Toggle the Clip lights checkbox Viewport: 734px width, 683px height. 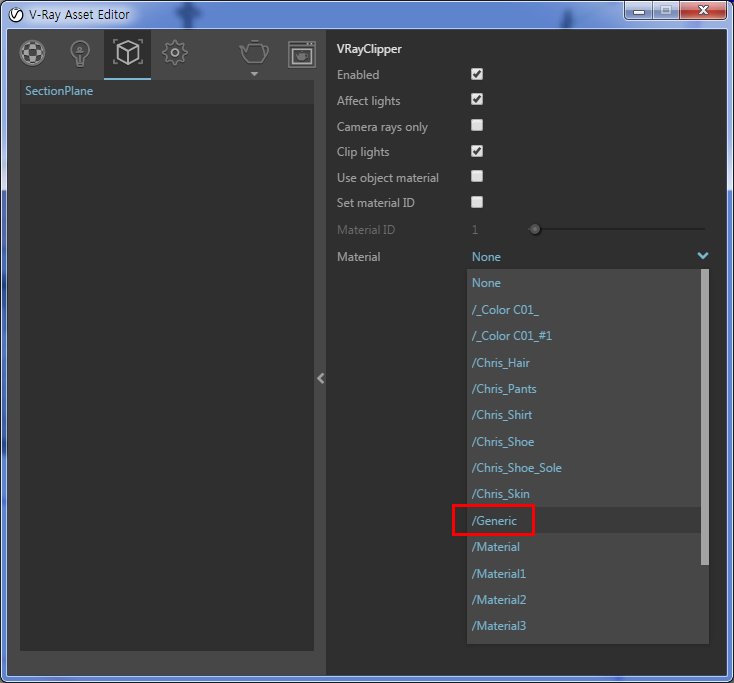[x=477, y=151]
